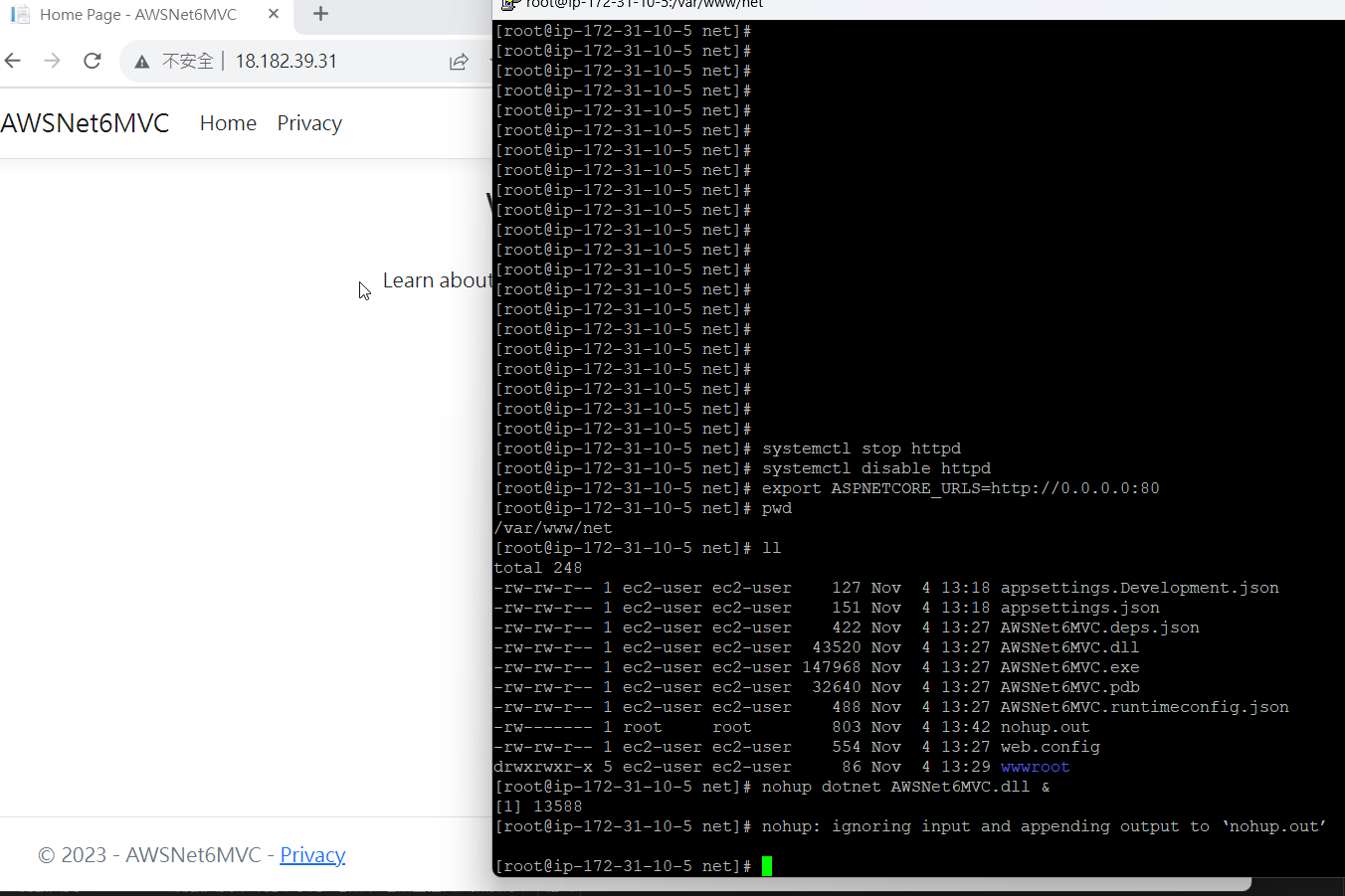Click the 'll' command line in terminal
Image resolution: width=1345 pixels, height=896 pixels.
pos(772,548)
